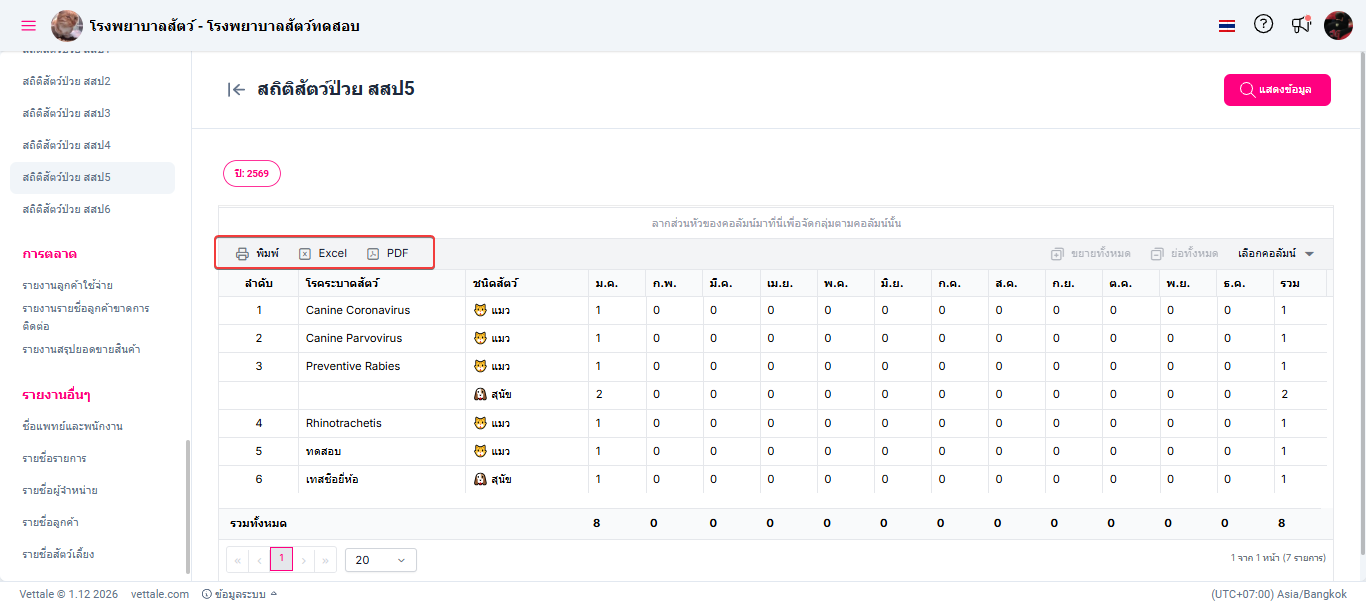Click the แสดงข้อมูล search button

point(1277,90)
